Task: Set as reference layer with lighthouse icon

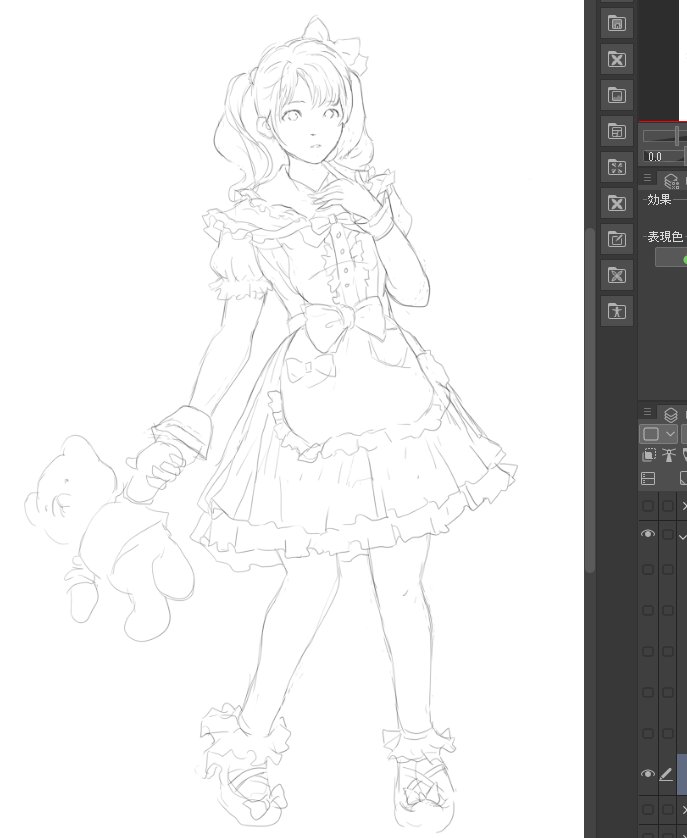Action: tap(668, 455)
